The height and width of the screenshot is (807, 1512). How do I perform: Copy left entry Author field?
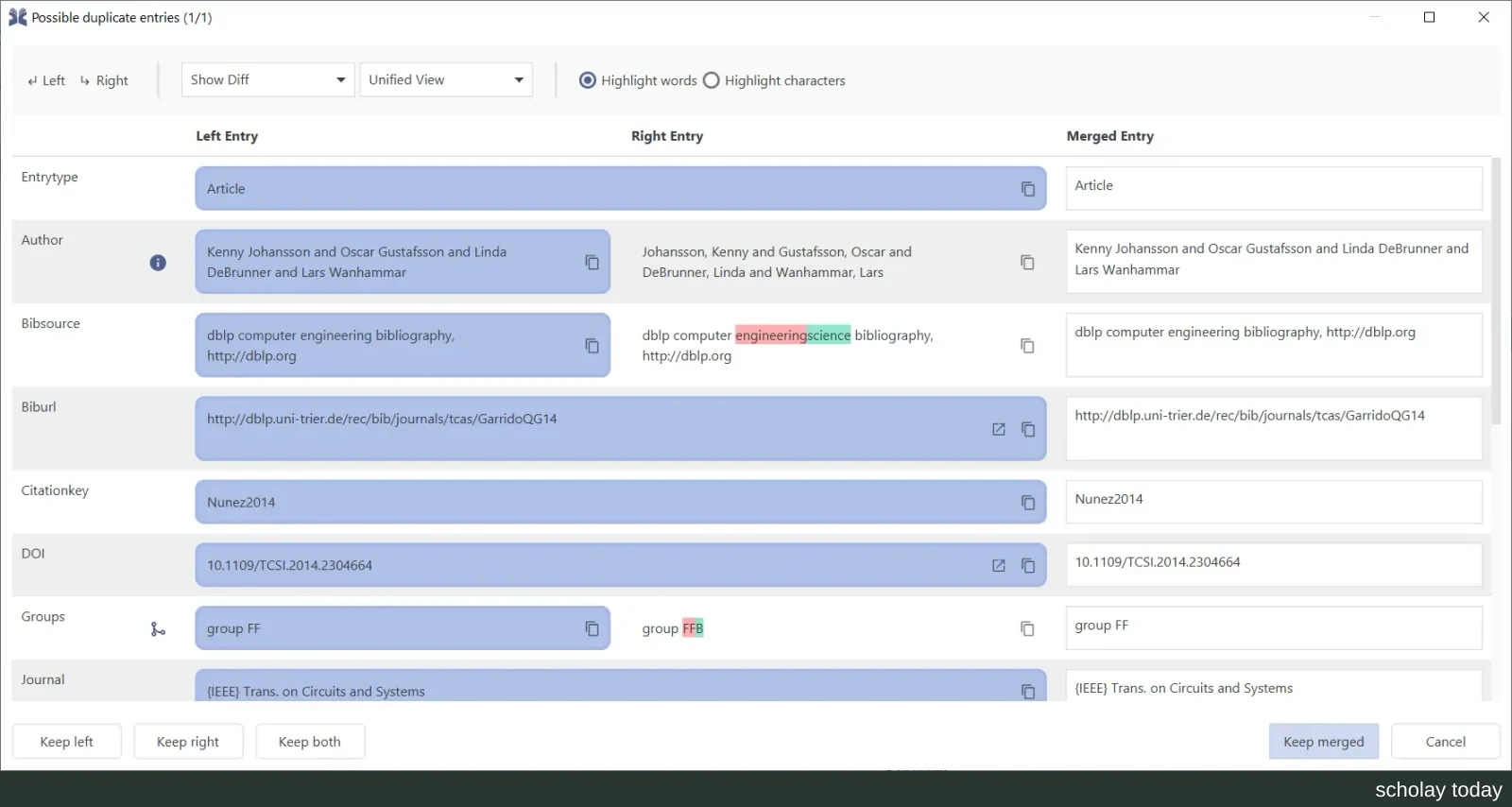click(x=592, y=262)
